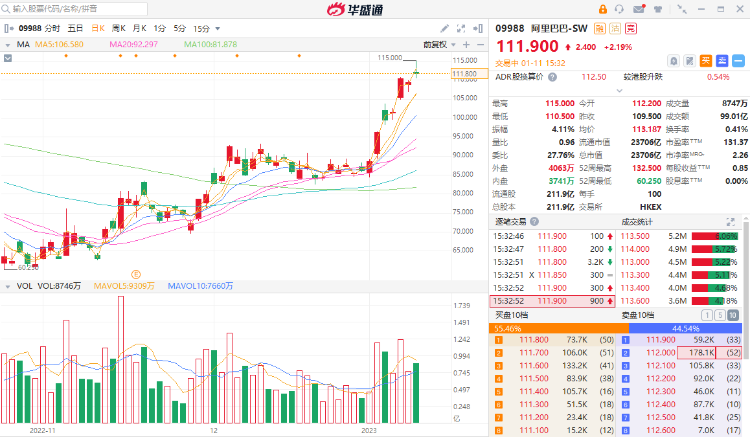Click the MA5:106.580 indicator label
Image resolution: width=750 pixels, height=437 pixels.
59,44
